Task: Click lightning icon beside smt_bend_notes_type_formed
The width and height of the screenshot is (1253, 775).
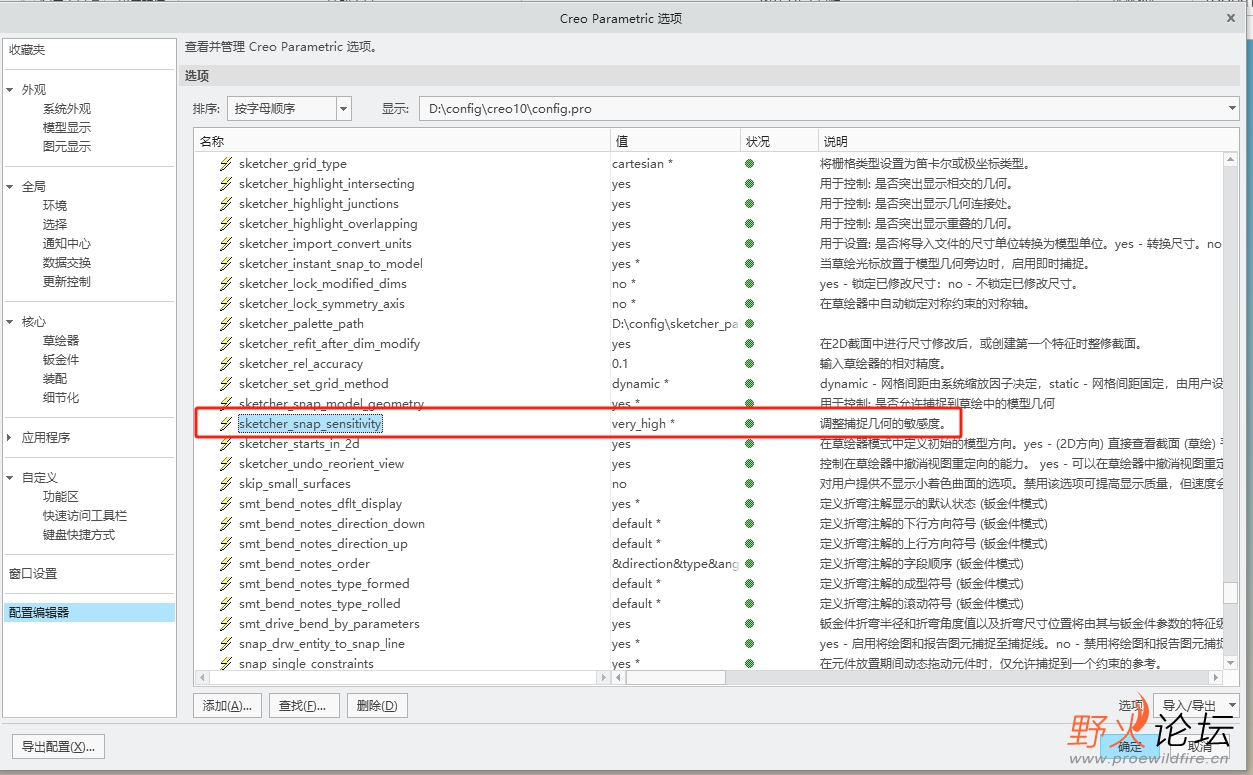Action: point(226,584)
